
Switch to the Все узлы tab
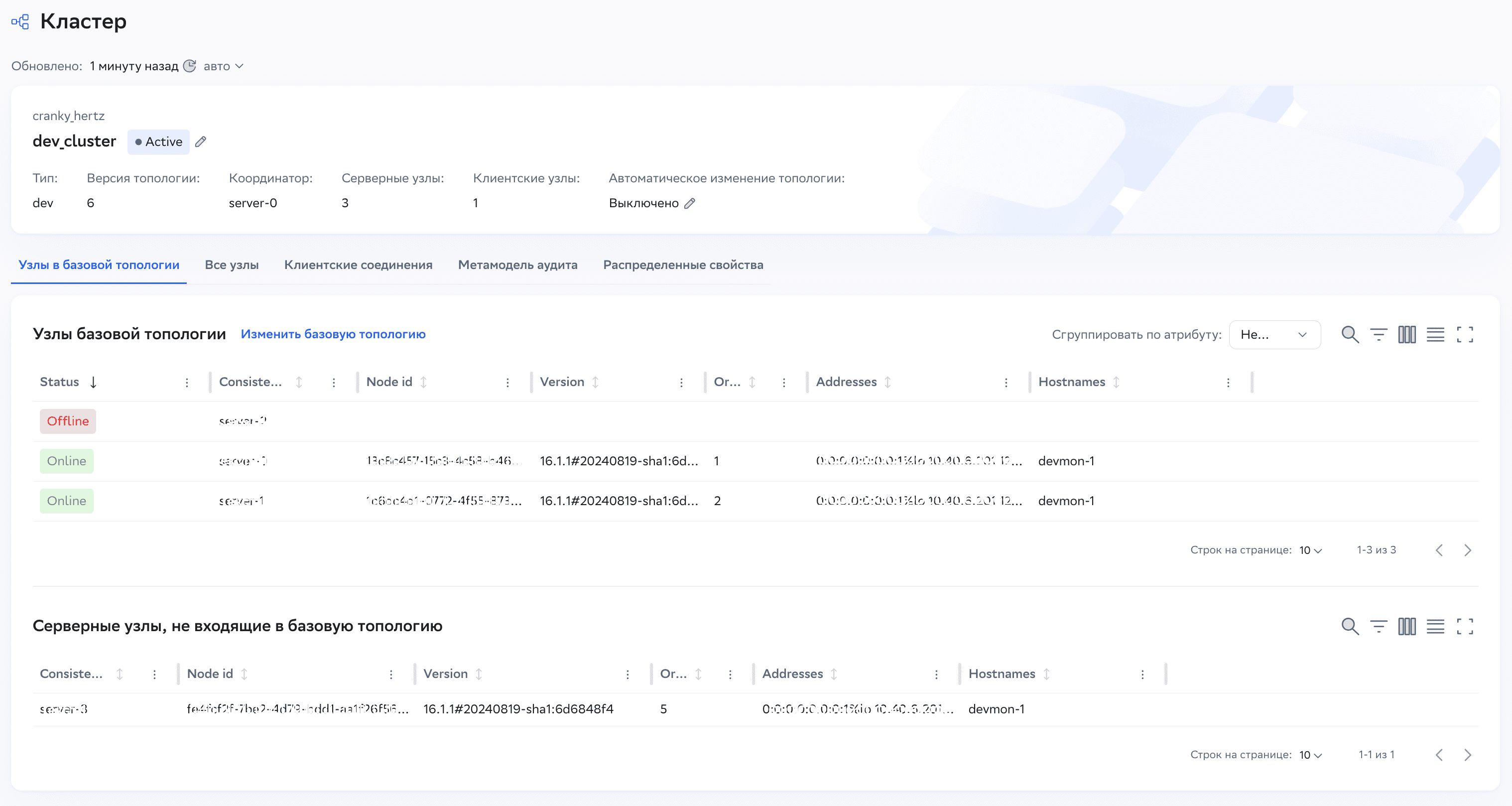231,265
